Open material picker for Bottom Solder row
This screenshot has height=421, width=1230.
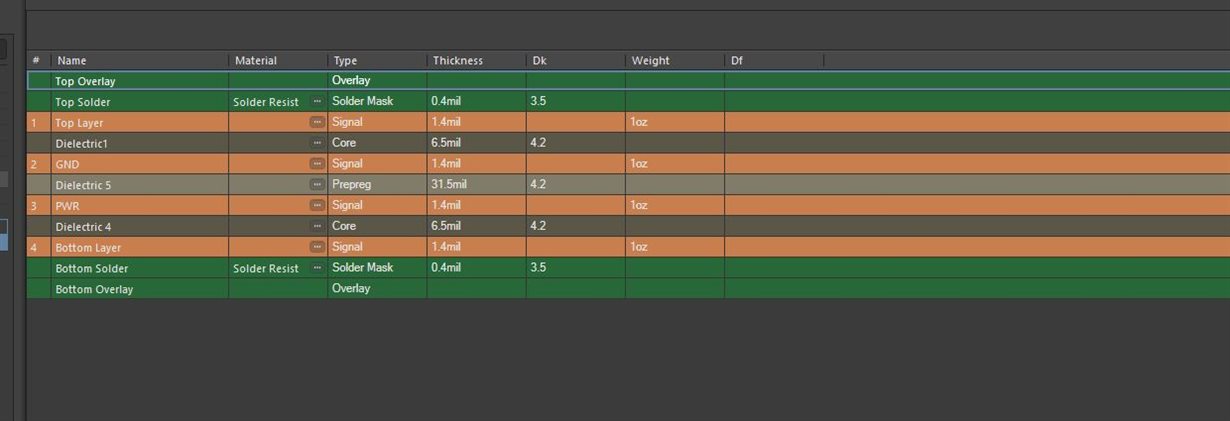[x=317, y=267]
